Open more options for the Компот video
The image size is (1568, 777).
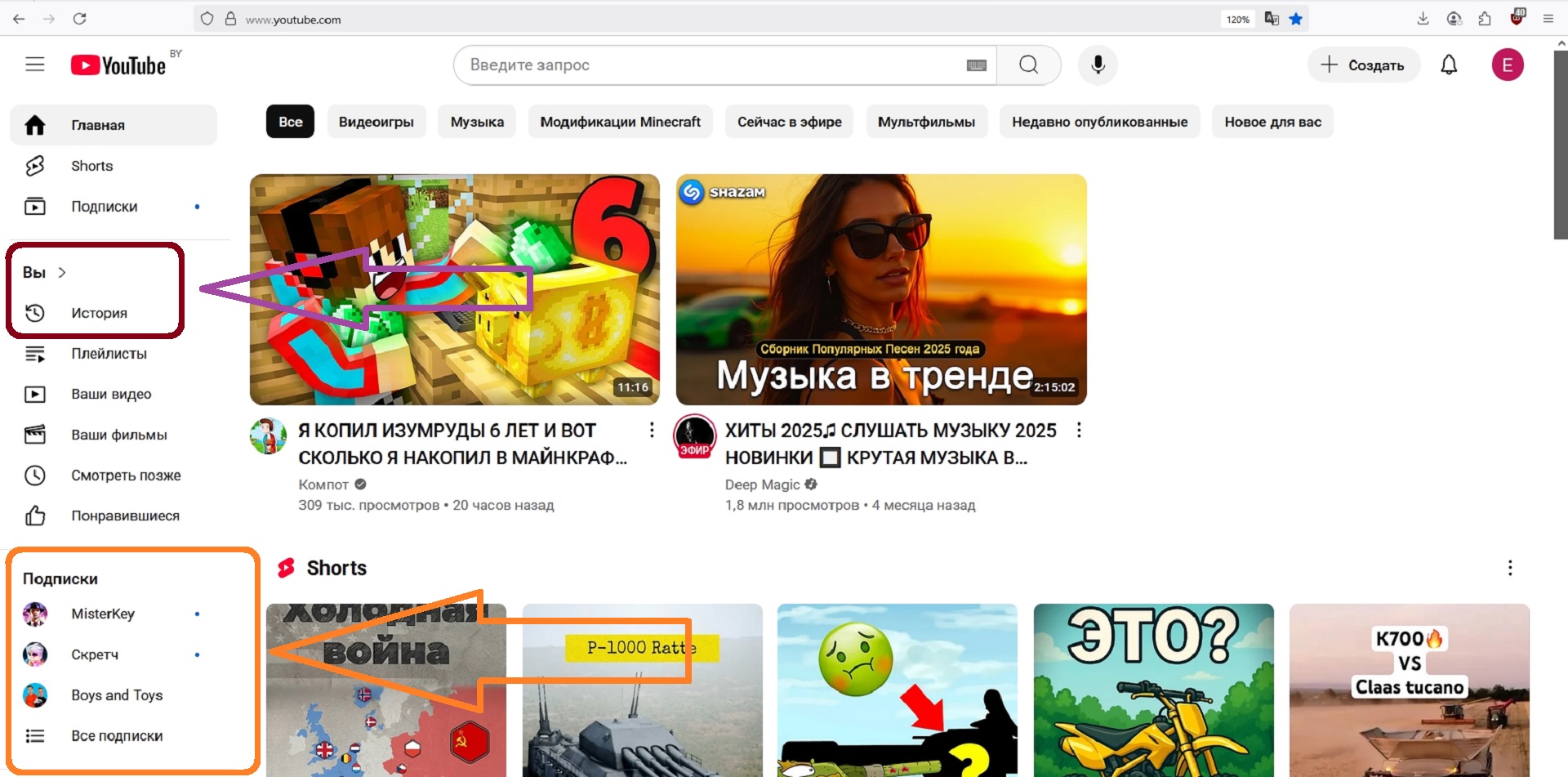point(651,430)
